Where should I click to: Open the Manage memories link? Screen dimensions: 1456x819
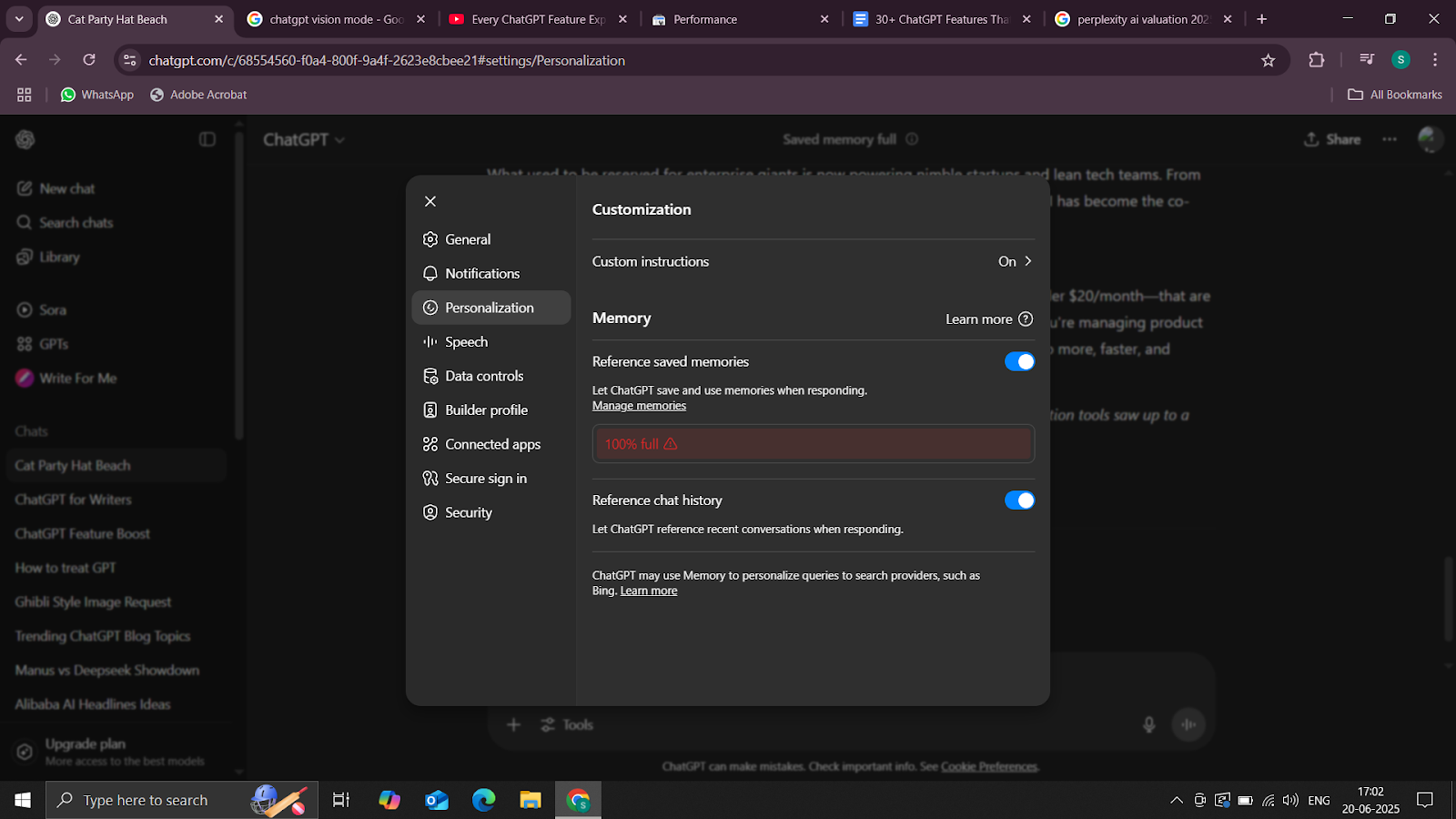639,406
